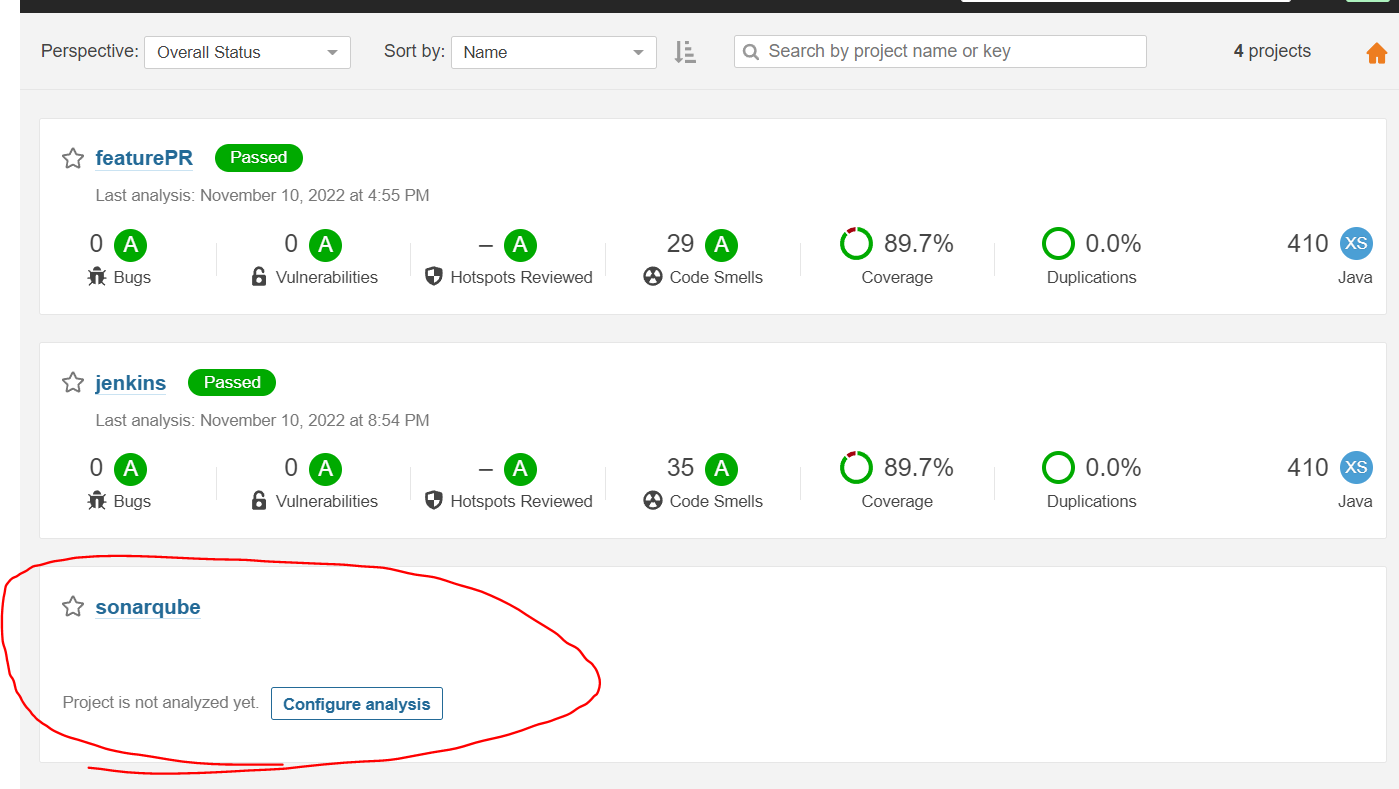Click featurePR Bugs A rating
Screen dimensions: 1399x789
[x=130, y=244]
